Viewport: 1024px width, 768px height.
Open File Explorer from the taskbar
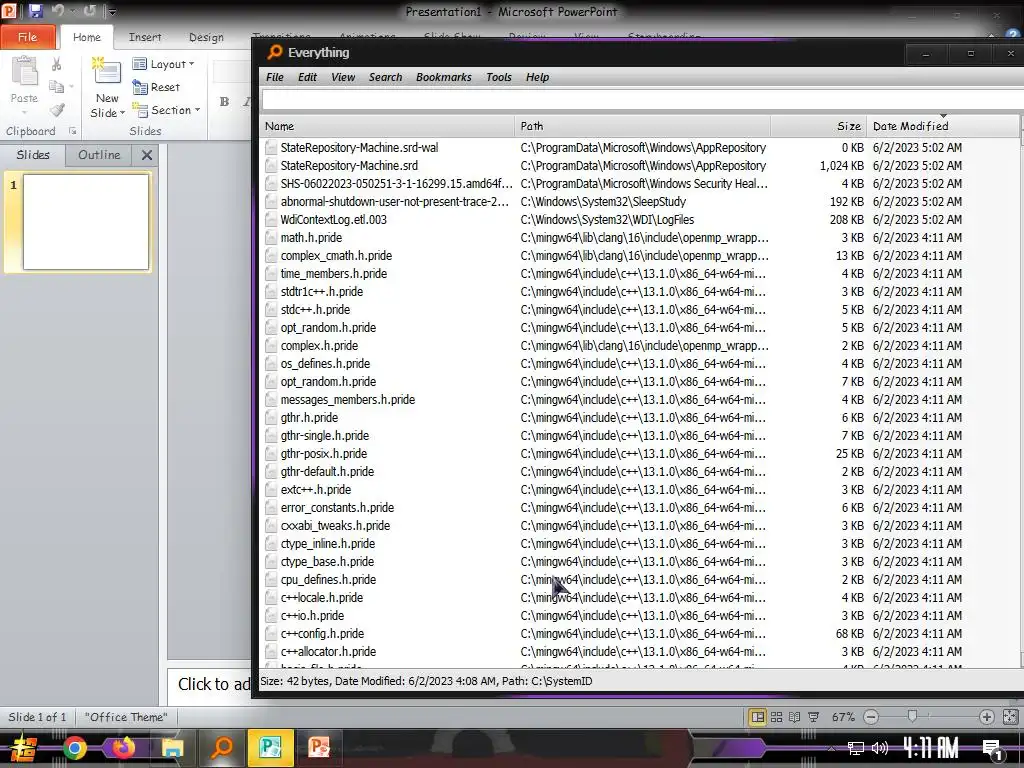point(172,748)
